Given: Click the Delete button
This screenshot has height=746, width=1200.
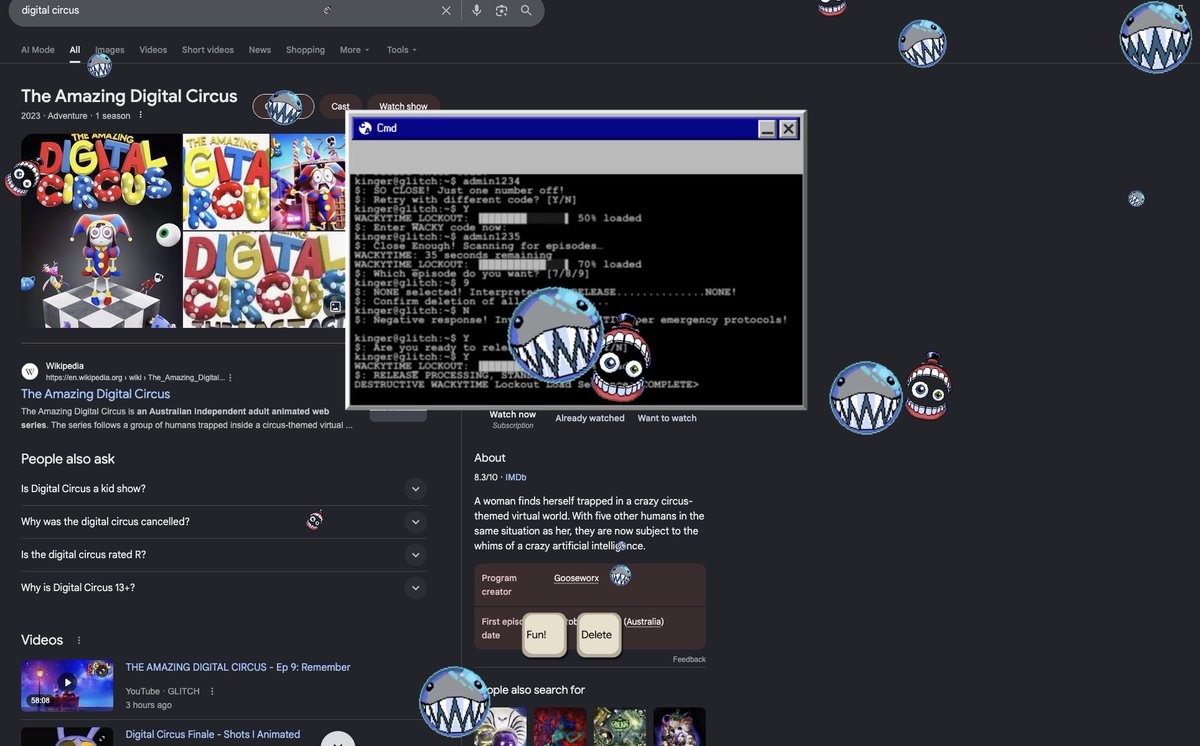Looking at the screenshot, I should click(599, 635).
